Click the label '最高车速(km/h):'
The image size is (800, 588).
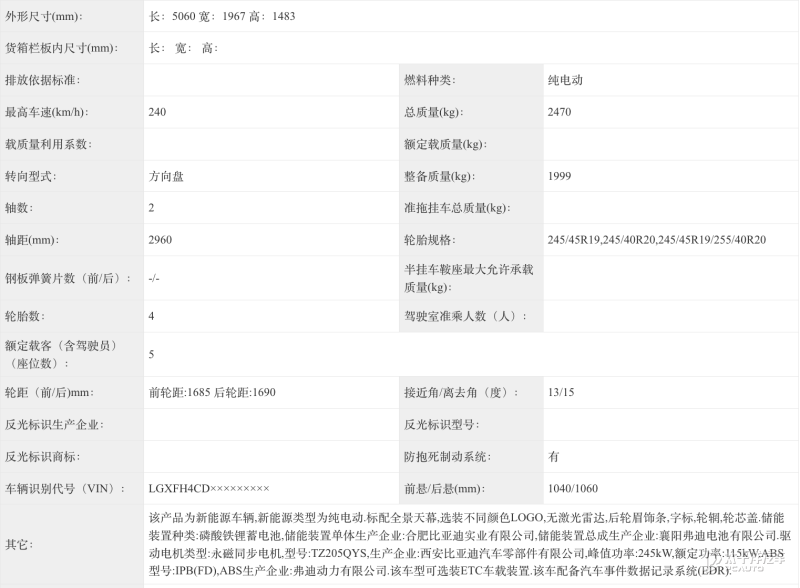click(x=46, y=112)
